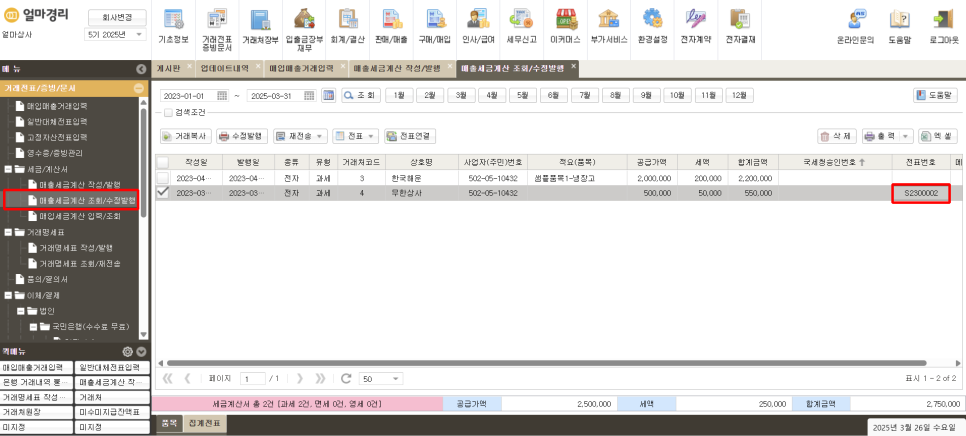The height and width of the screenshot is (436, 966).
Task: Click the 조회 search button
Action: (360, 95)
